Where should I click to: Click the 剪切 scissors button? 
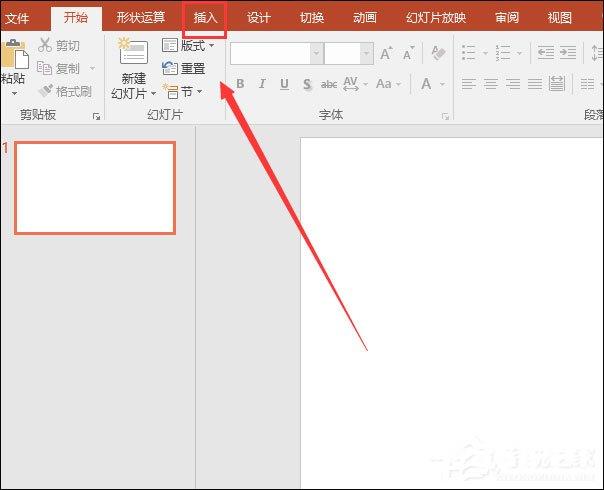tap(59, 45)
